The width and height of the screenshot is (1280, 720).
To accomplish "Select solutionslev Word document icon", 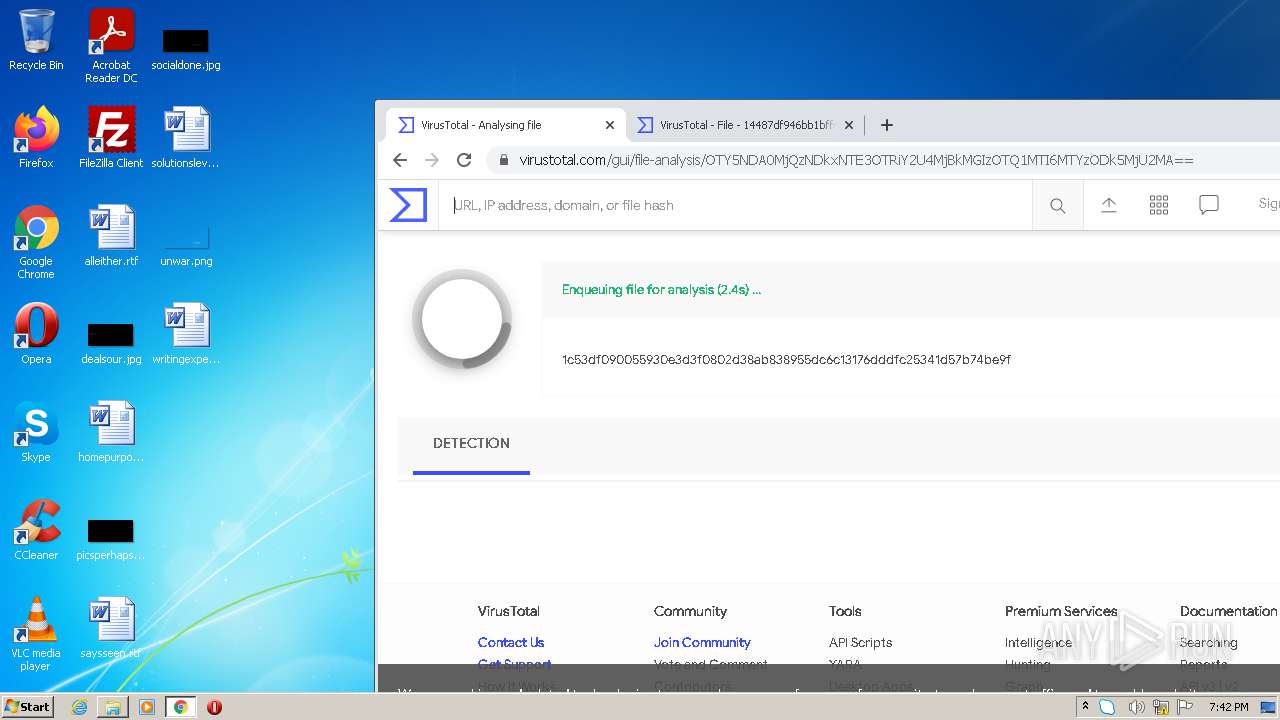I will point(186,138).
